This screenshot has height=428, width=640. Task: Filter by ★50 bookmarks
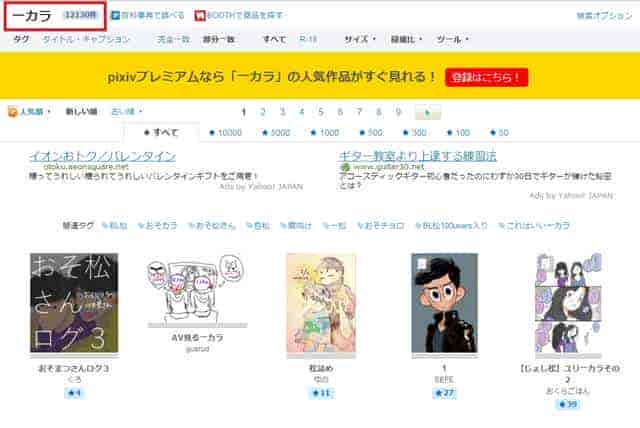(x=499, y=133)
